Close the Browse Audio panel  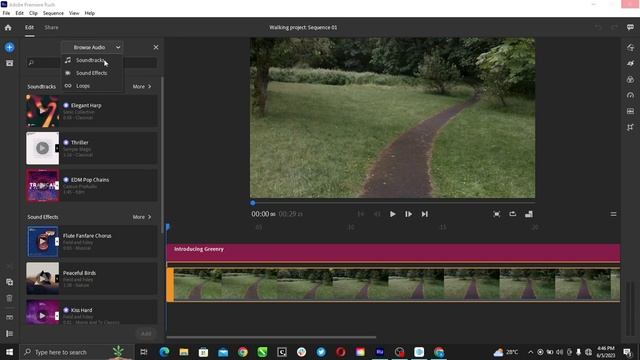click(156, 47)
